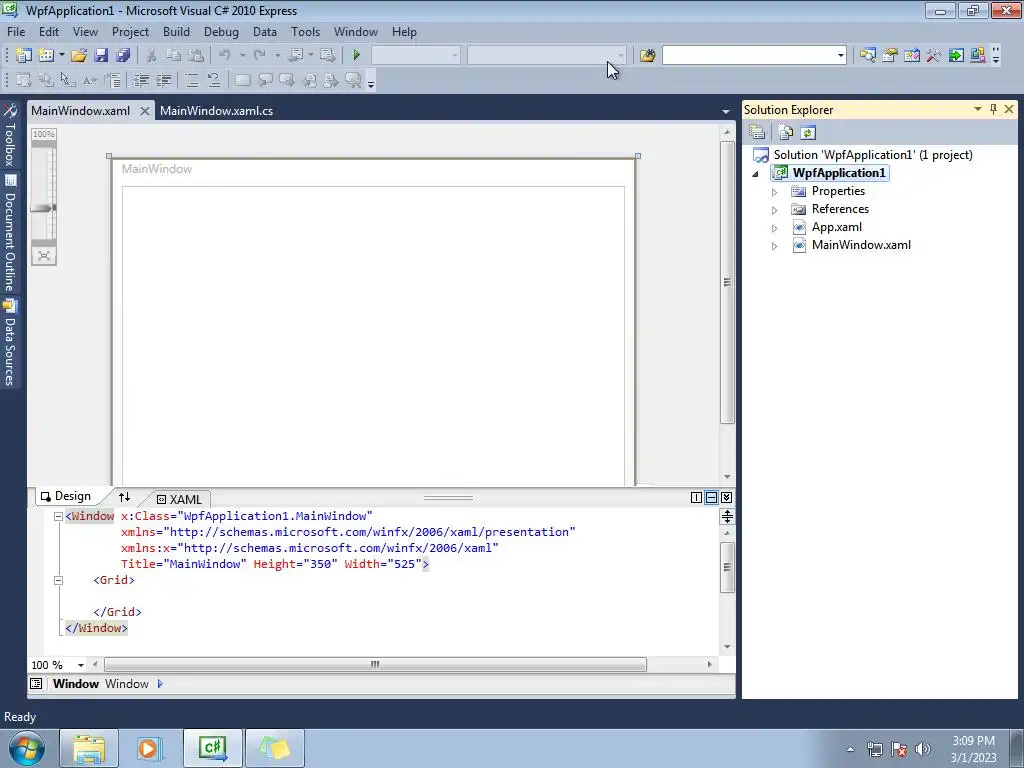Click the Decrease Indent icon
Image resolution: width=1024 pixels, height=768 pixels.
tap(141, 80)
